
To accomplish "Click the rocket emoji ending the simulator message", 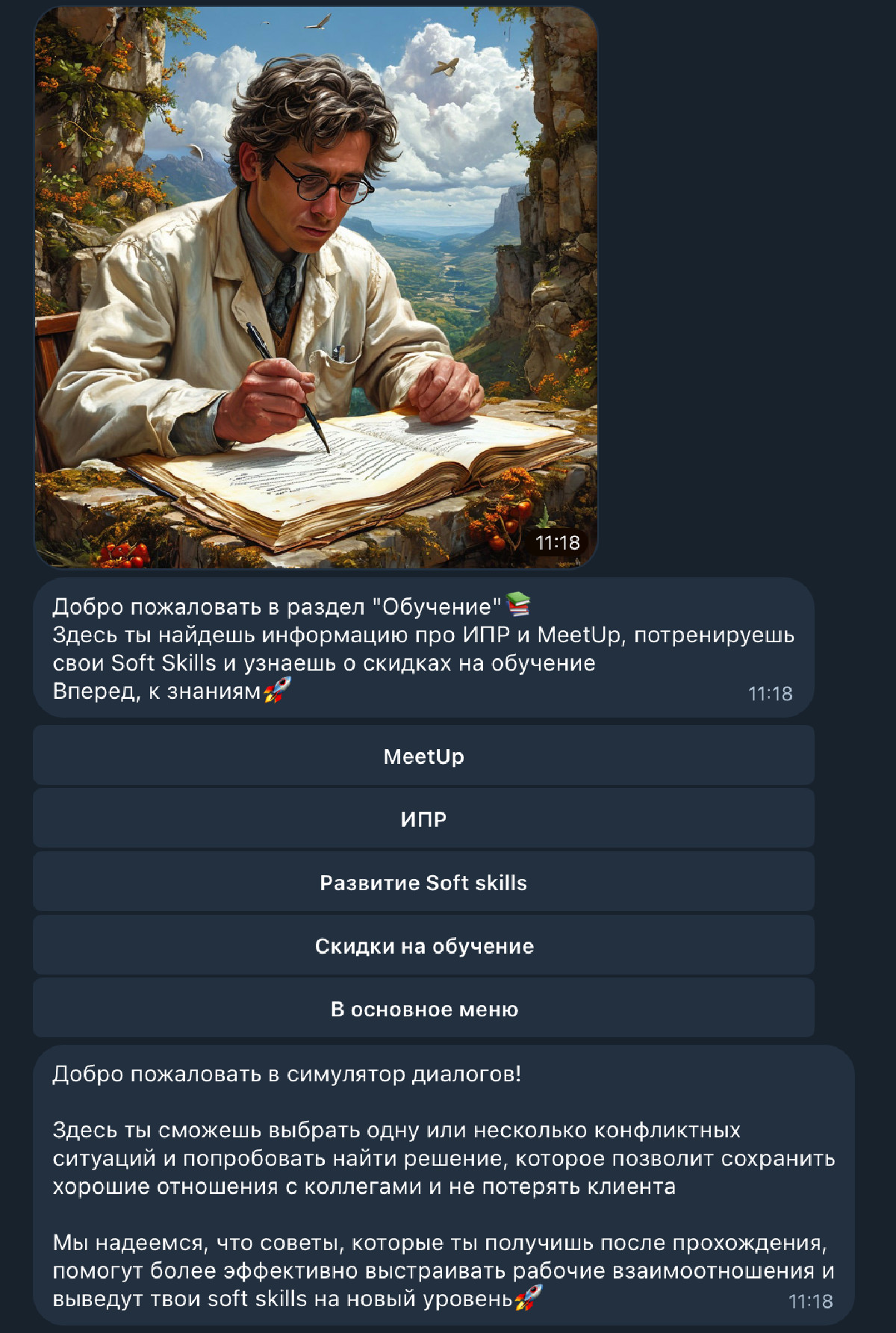I will [x=528, y=1299].
